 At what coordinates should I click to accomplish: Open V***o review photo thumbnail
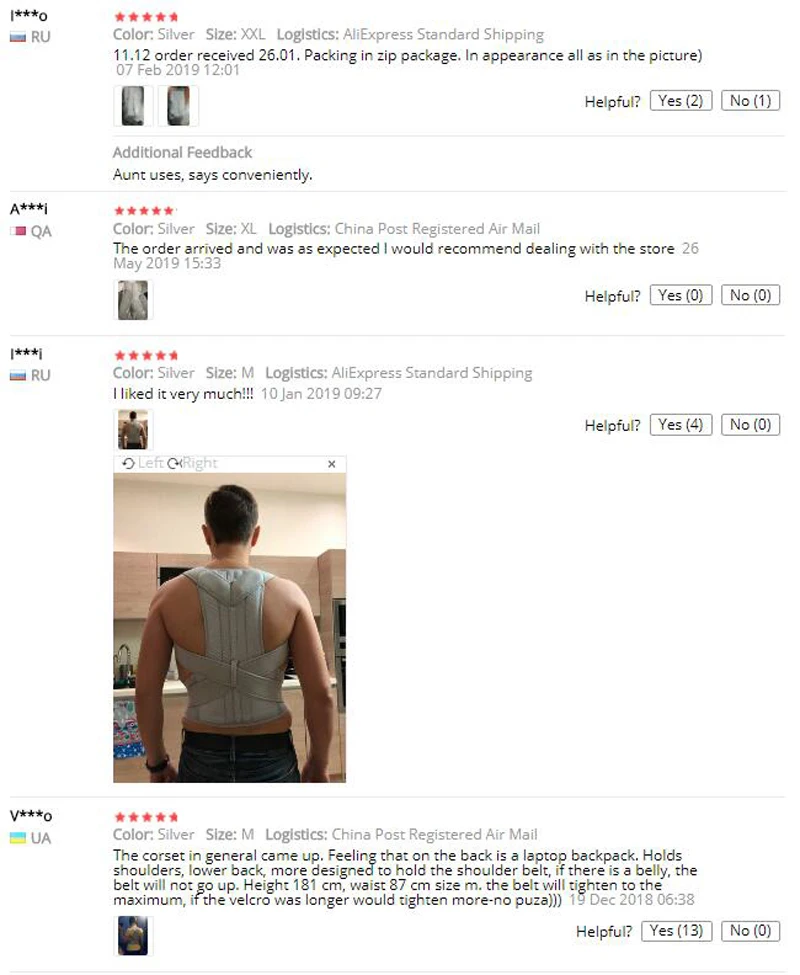[133, 936]
